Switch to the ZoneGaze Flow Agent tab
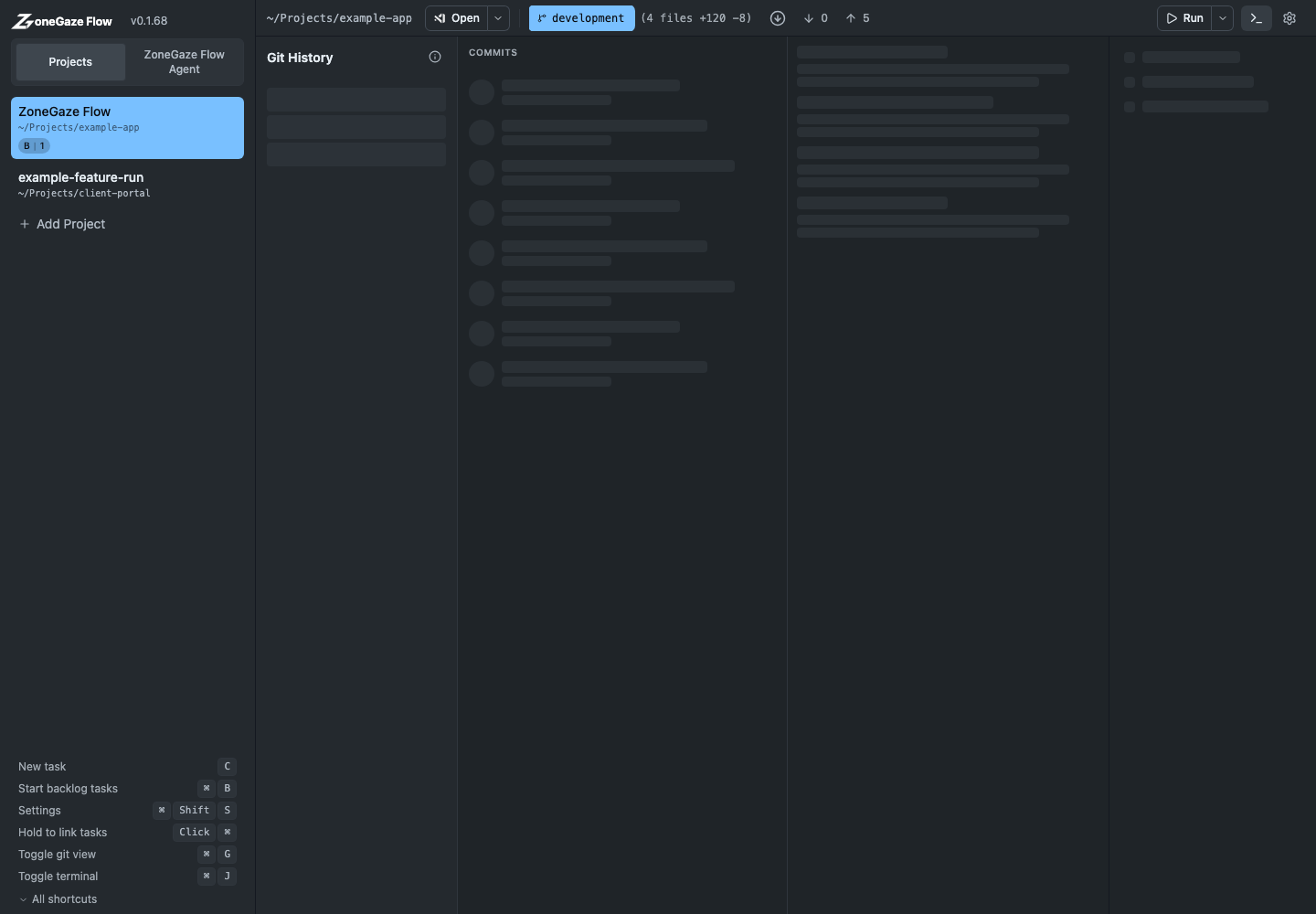 click(x=184, y=62)
